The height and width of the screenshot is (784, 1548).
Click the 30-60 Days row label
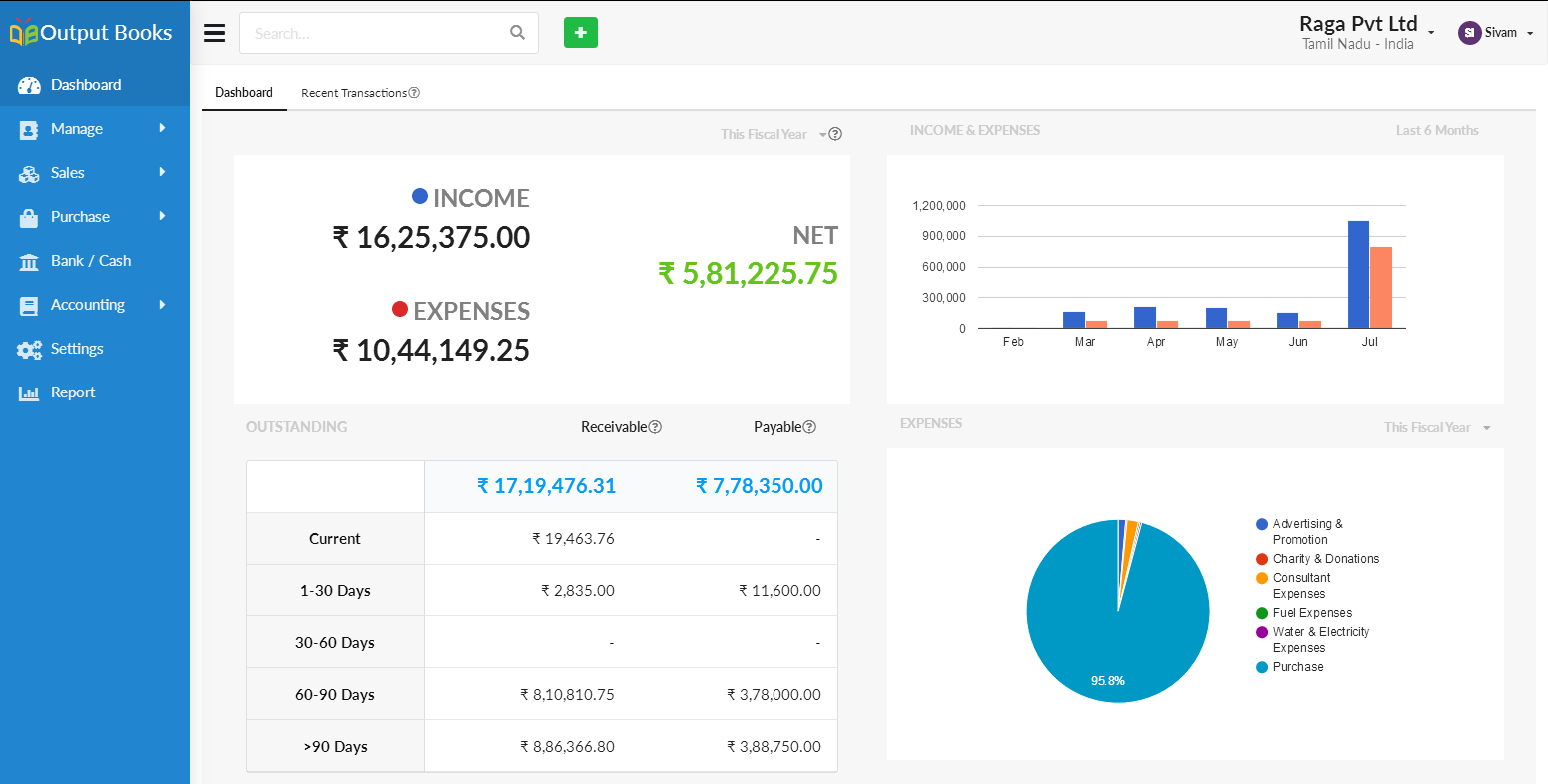click(x=335, y=643)
